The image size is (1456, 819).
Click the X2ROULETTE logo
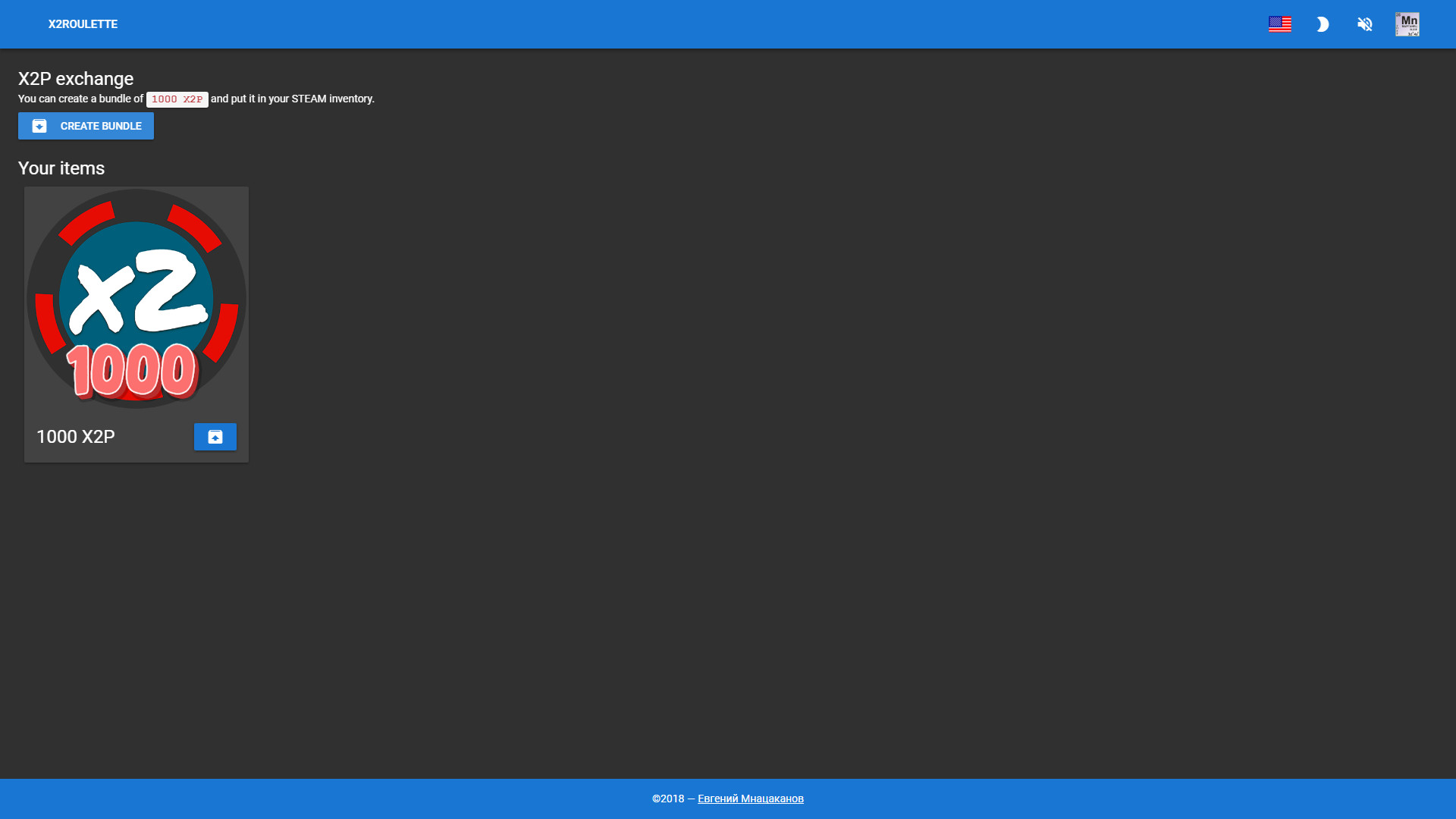(x=83, y=24)
